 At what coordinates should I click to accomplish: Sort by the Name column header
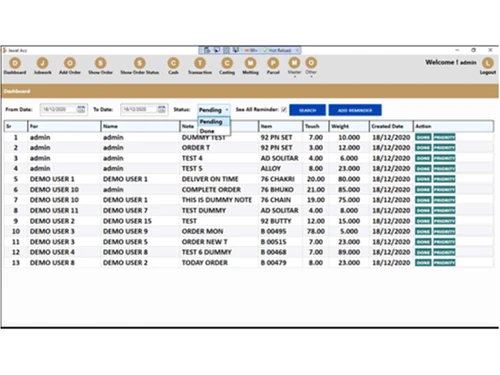[x=140, y=126]
